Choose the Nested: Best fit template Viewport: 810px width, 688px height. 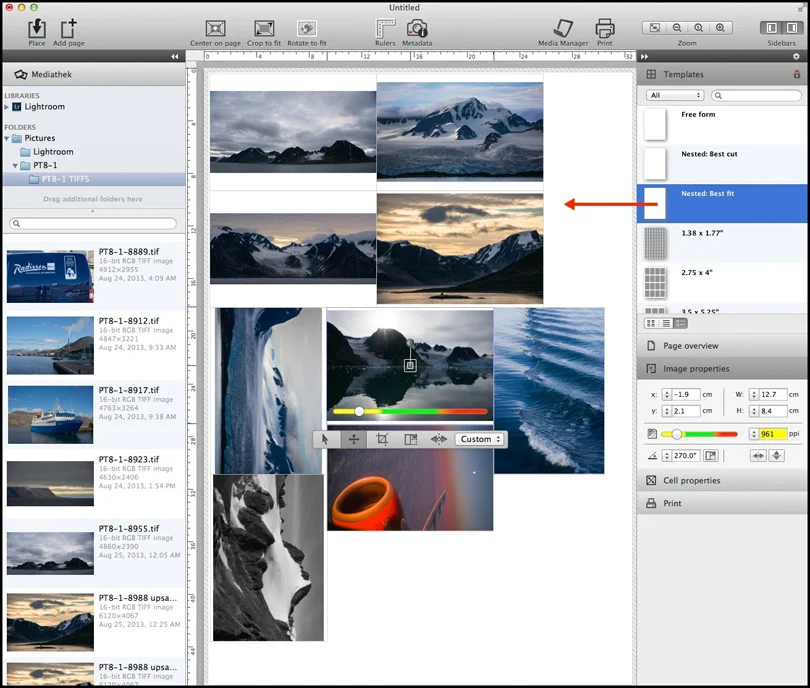pos(722,204)
